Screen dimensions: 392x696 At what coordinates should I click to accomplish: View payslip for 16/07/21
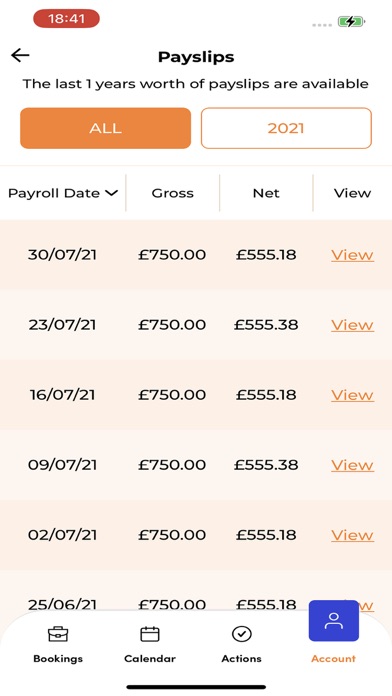352,395
